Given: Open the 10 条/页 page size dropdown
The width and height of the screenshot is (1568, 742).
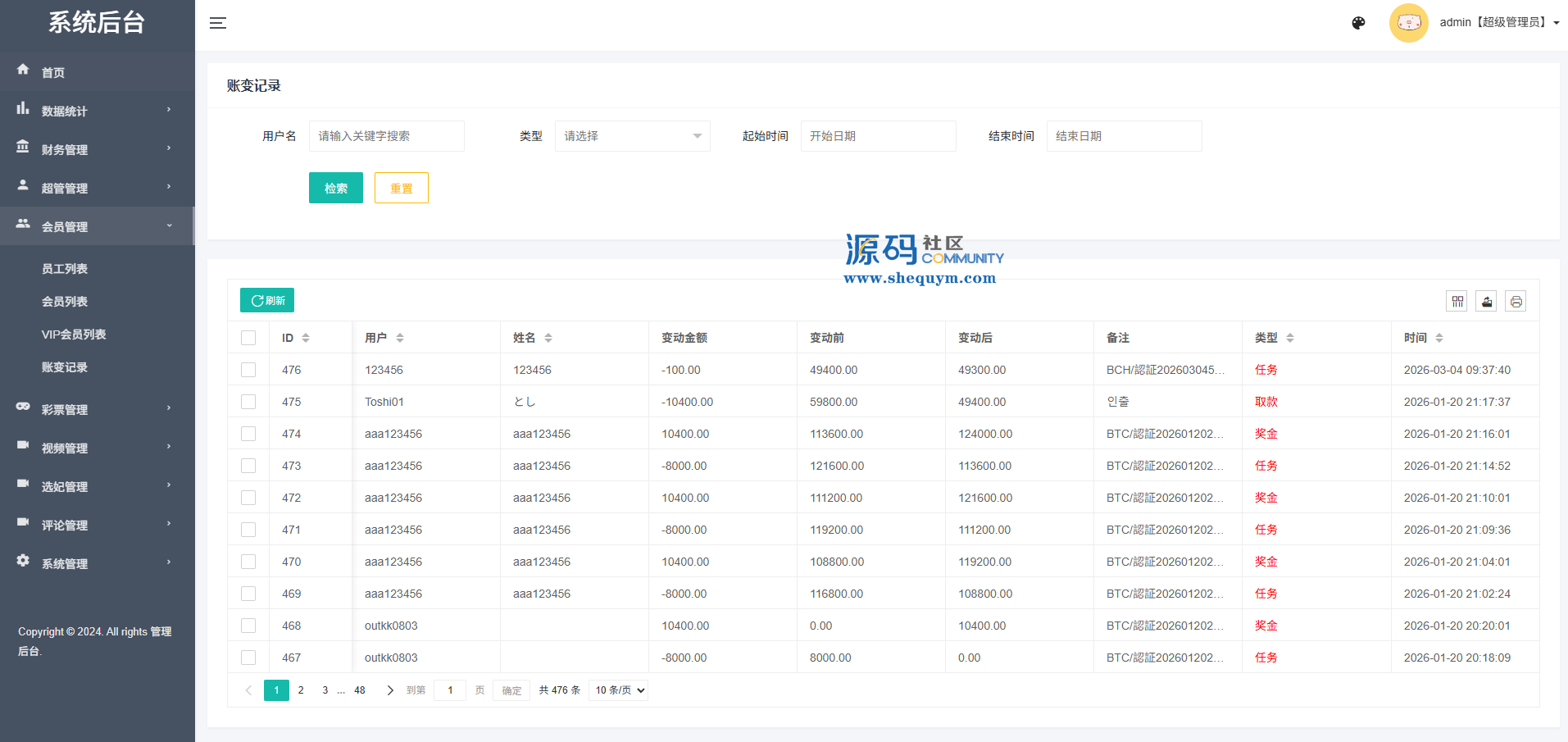Looking at the screenshot, I should tap(619, 690).
